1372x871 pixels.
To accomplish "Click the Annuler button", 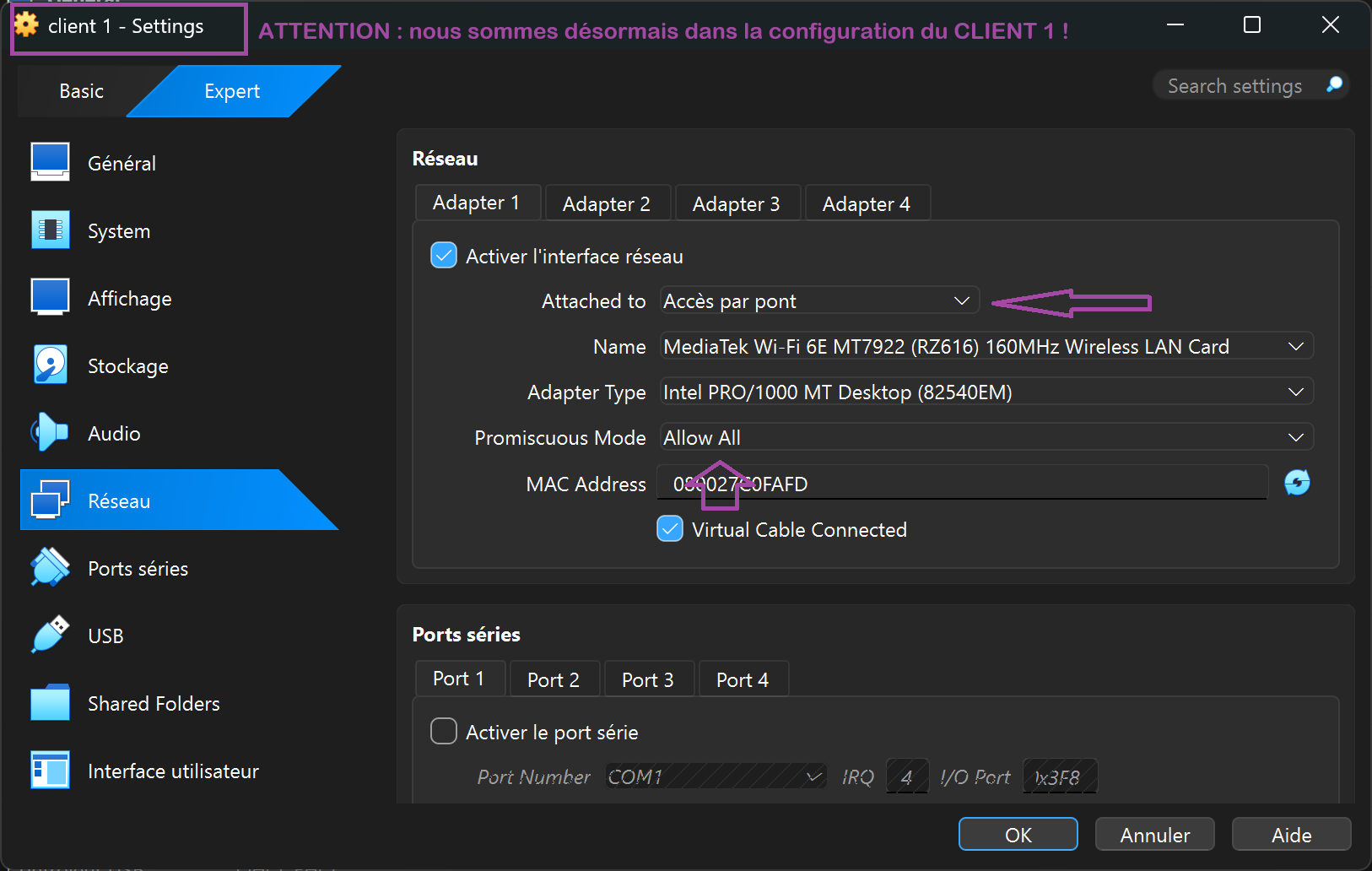I will tap(1154, 834).
